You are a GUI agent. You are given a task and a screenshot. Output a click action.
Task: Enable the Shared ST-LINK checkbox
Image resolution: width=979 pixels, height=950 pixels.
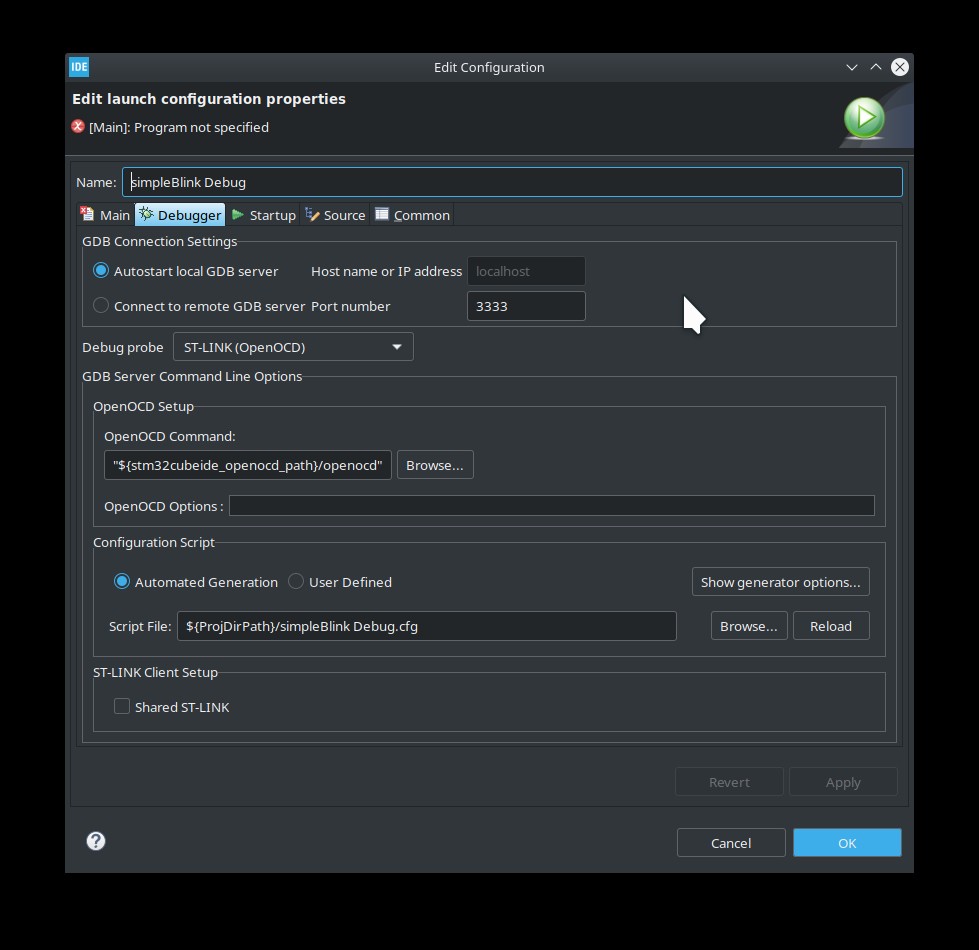(121, 706)
